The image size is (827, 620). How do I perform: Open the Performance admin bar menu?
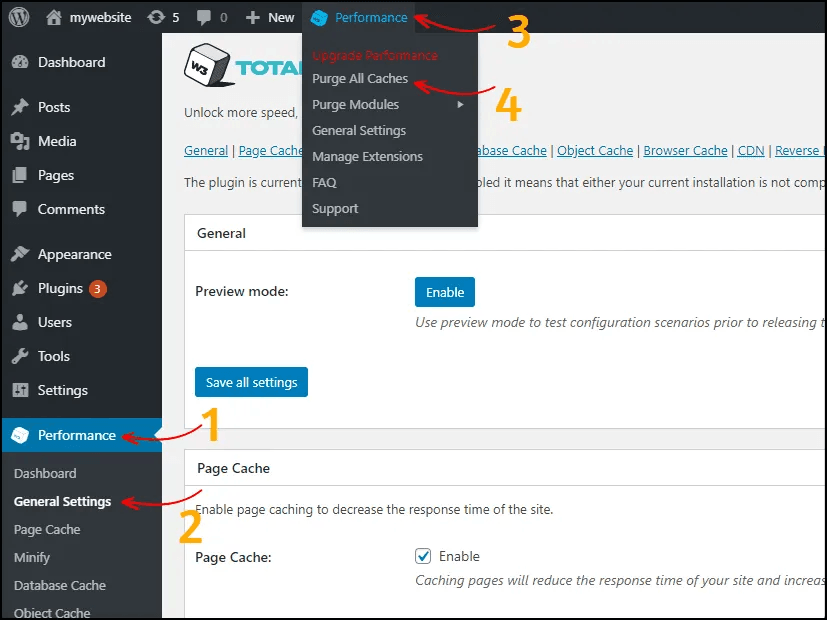pos(359,18)
